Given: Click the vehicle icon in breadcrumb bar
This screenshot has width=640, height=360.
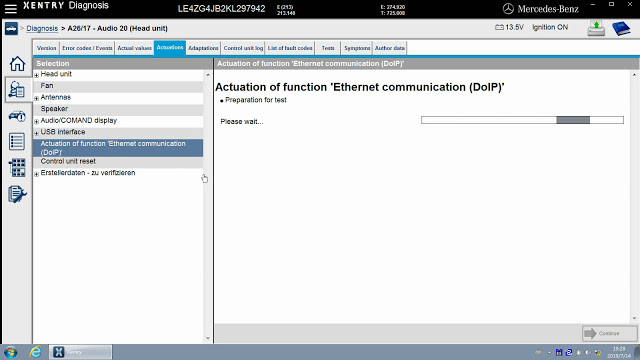Looking at the screenshot, I should point(11,29).
